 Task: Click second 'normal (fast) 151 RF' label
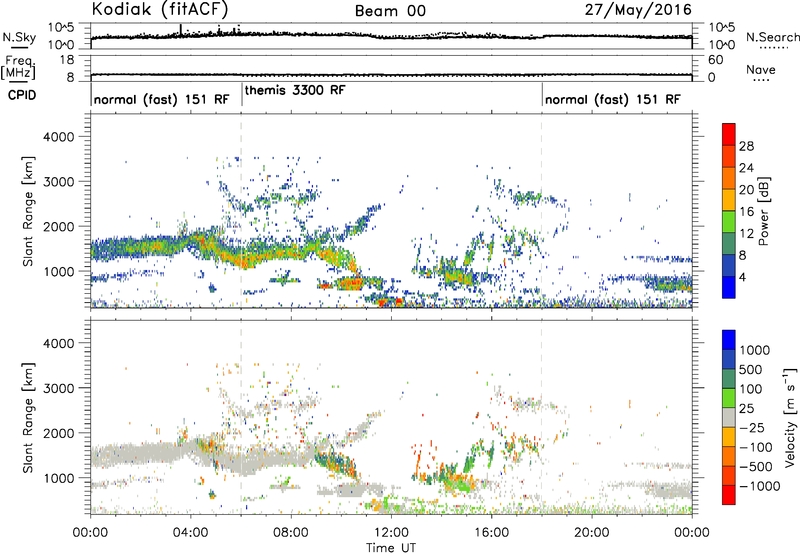pos(613,99)
